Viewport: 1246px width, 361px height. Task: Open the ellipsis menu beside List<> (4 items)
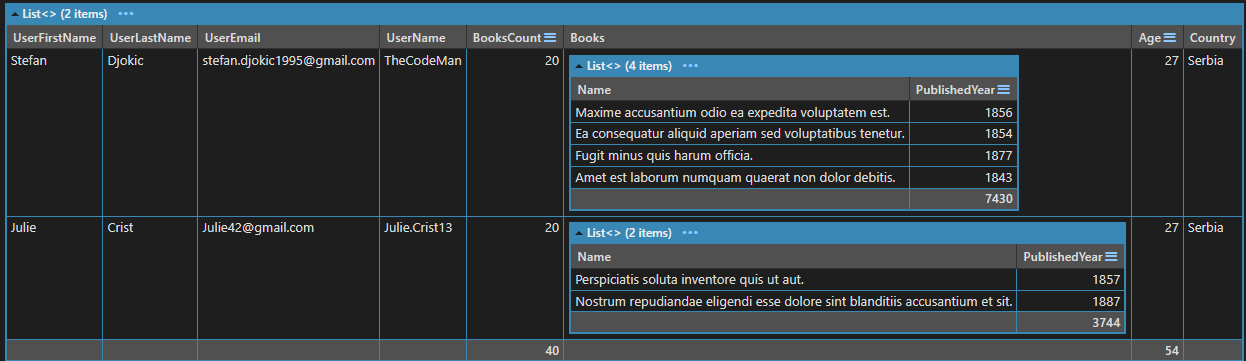click(x=690, y=66)
